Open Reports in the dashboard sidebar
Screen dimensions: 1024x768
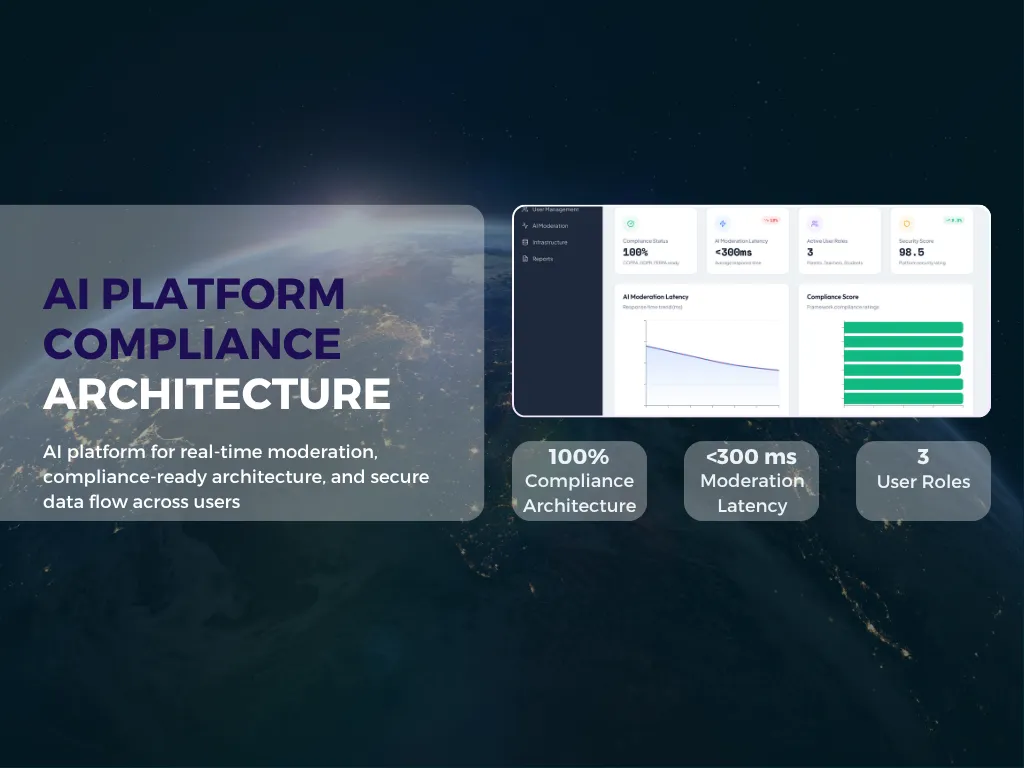click(542, 259)
